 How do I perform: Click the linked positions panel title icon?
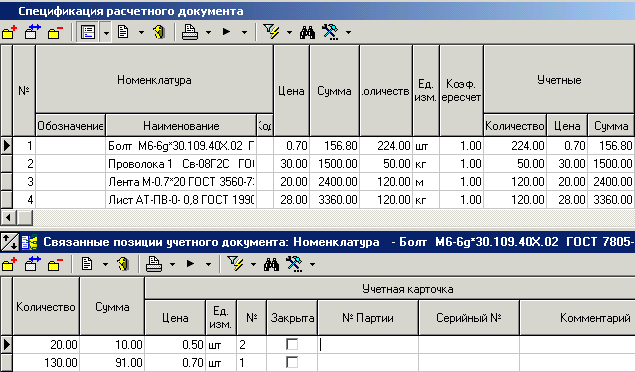click(x=29, y=242)
